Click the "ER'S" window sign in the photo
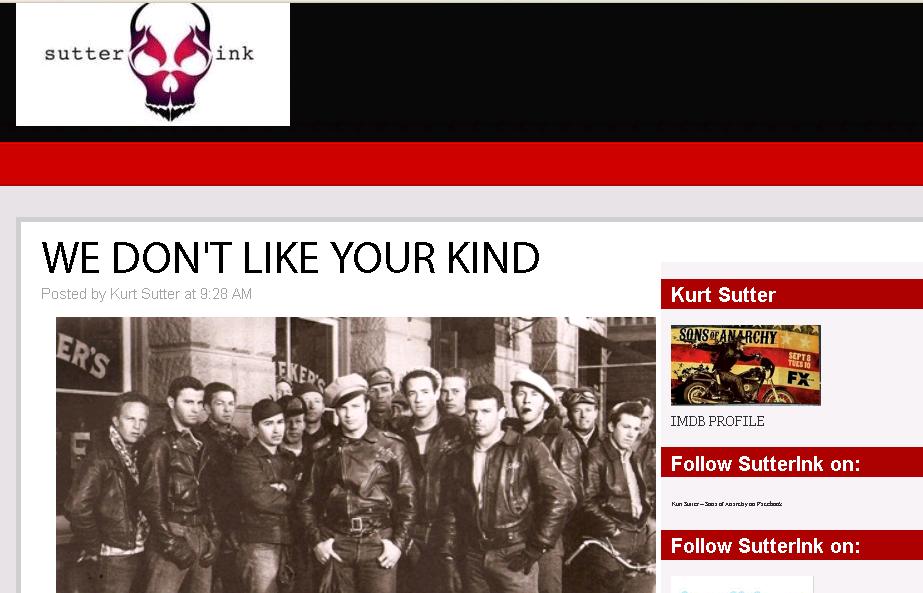Image resolution: width=923 pixels, height=593 pixels. [x=84, y=357]
